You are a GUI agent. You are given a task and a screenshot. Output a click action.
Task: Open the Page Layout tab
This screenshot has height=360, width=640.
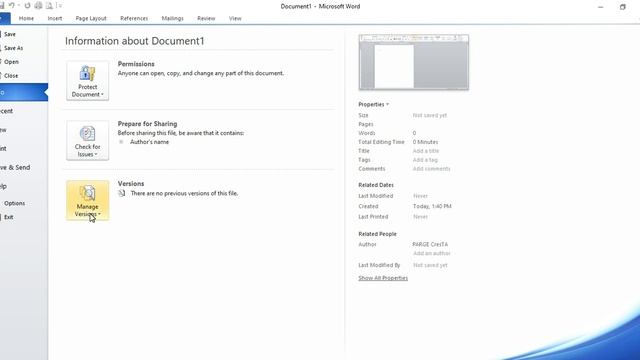coord(91,18)
